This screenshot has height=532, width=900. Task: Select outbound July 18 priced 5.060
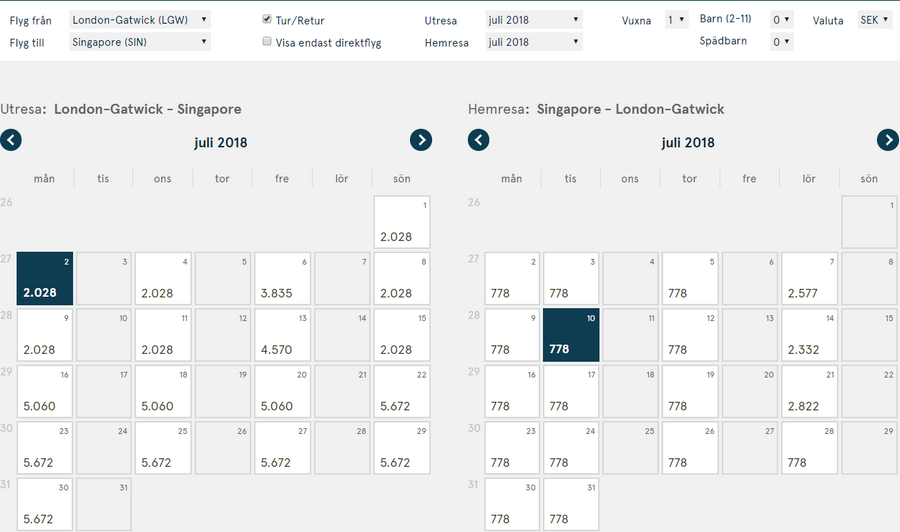(163, 391)
